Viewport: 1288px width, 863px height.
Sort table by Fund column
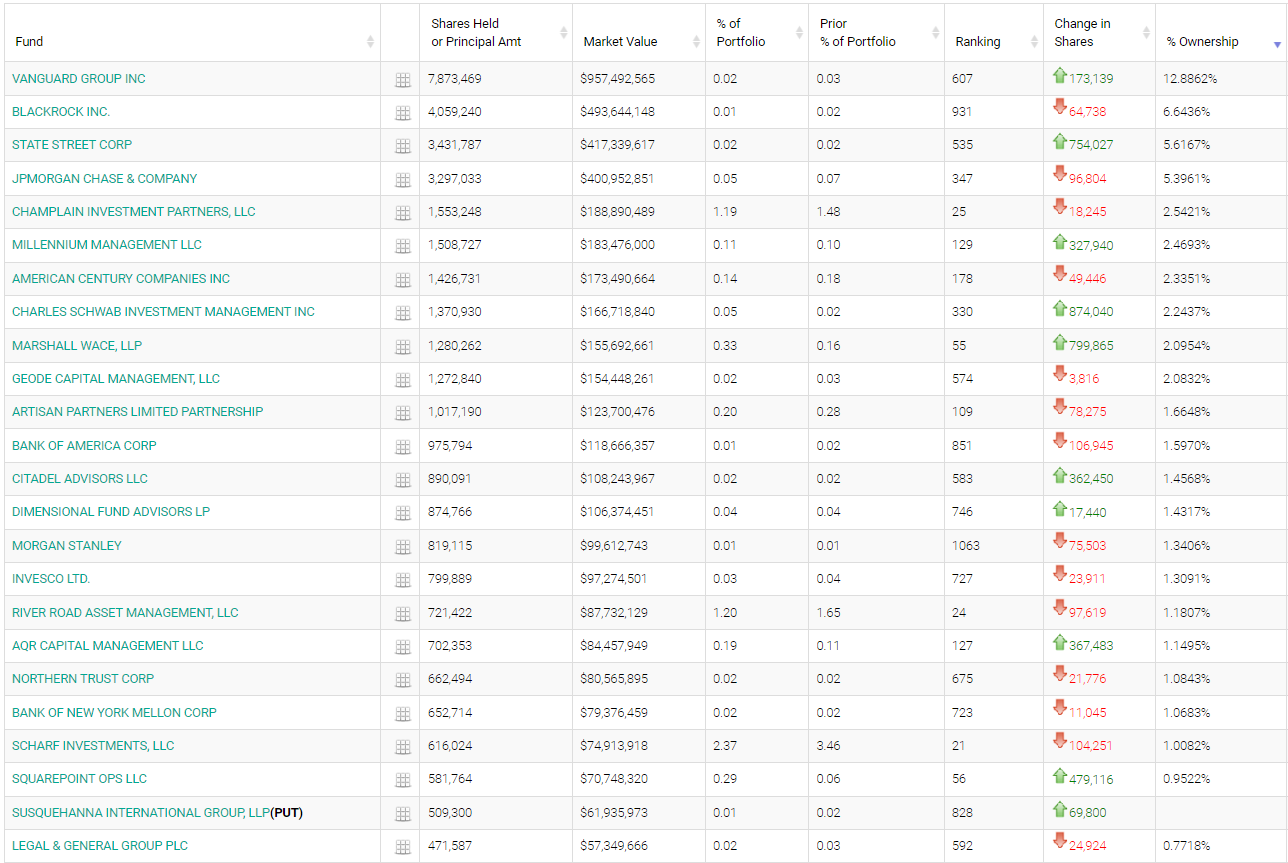coord(191,33)
